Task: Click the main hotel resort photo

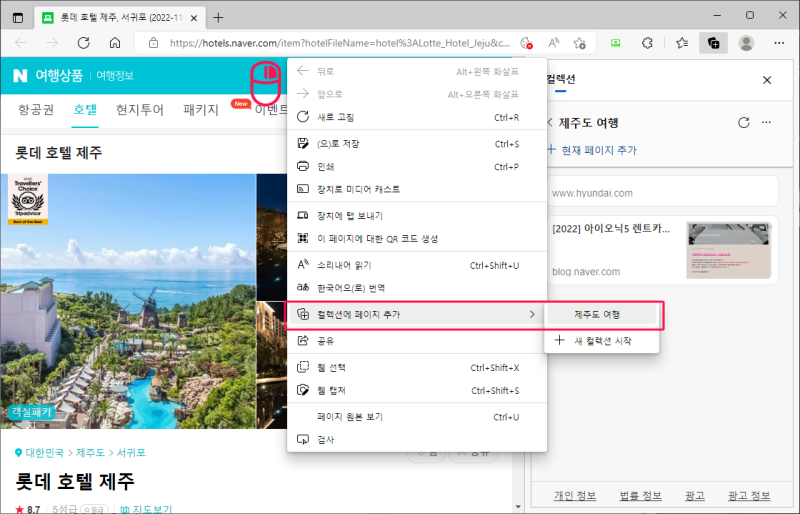Action: click(x=128, y=301)
